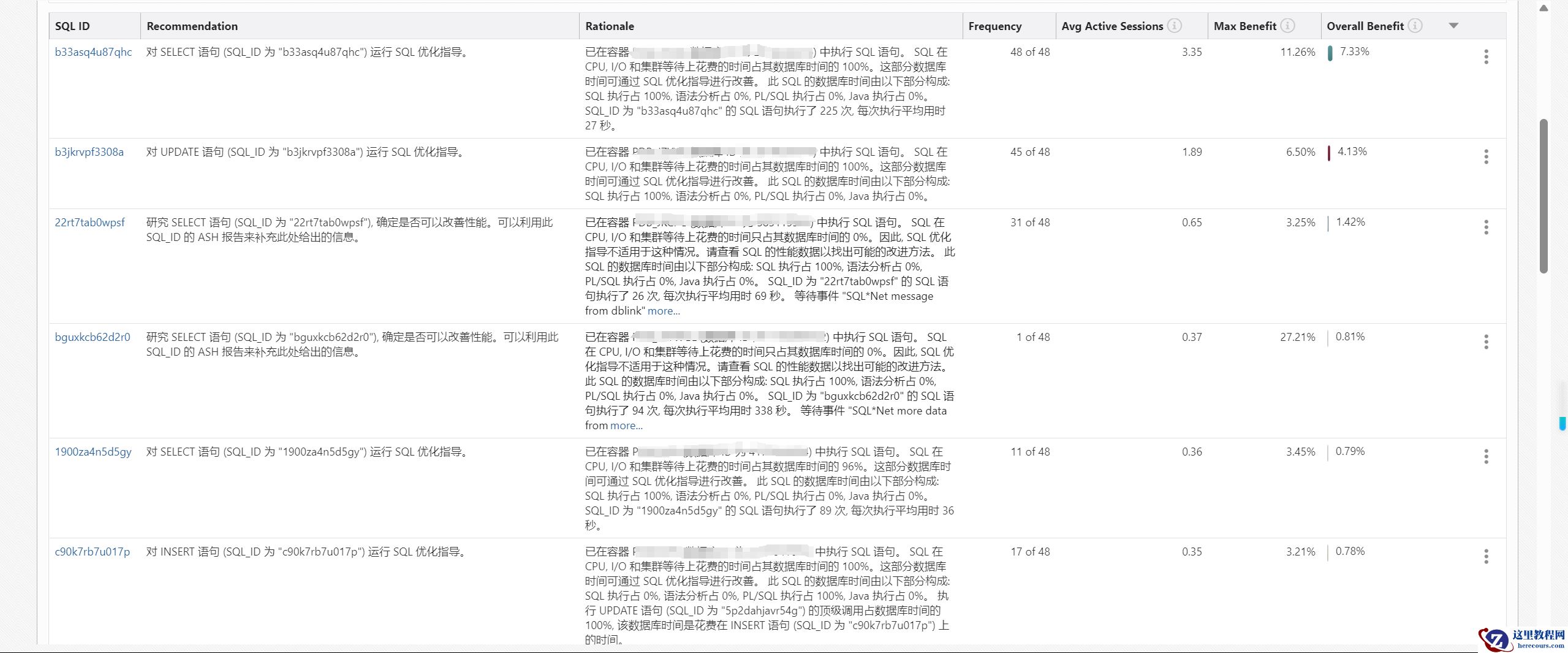Select recommendation text for 1900za4n5d5gy SELECT

coord(308,452)
